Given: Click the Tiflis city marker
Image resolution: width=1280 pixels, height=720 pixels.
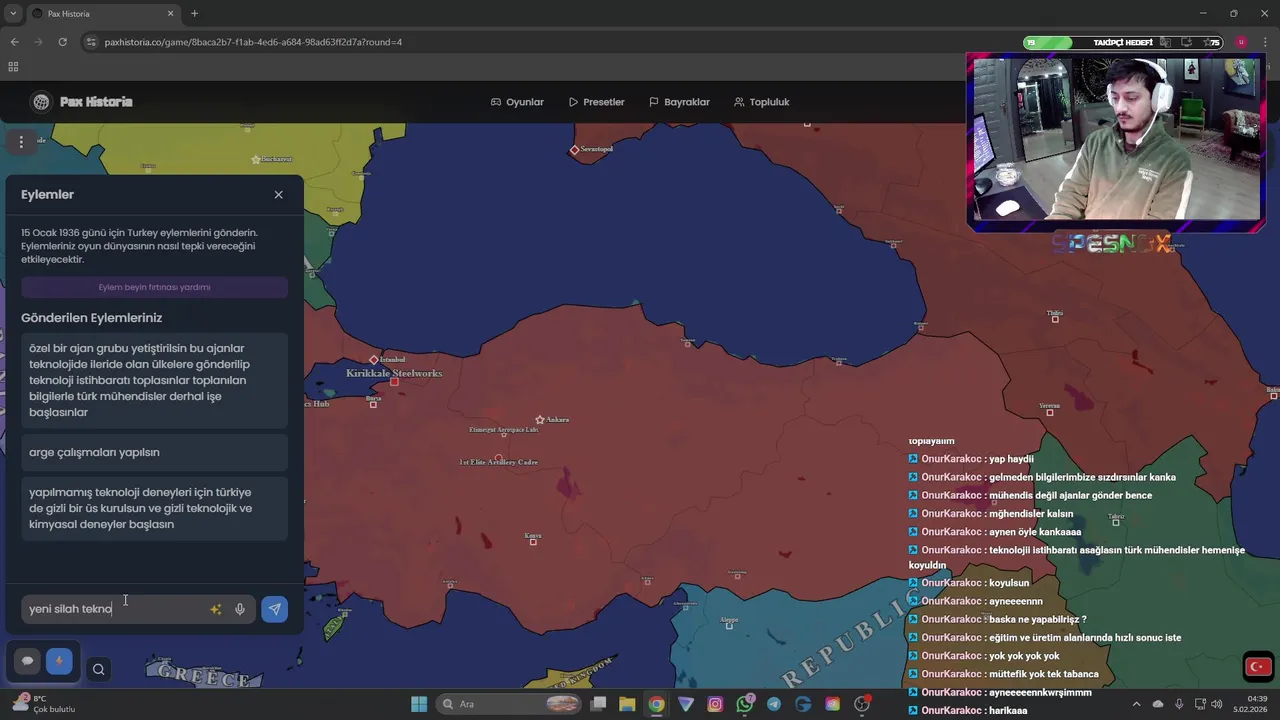Looking at the screenshot, I should pos(1055,318).
